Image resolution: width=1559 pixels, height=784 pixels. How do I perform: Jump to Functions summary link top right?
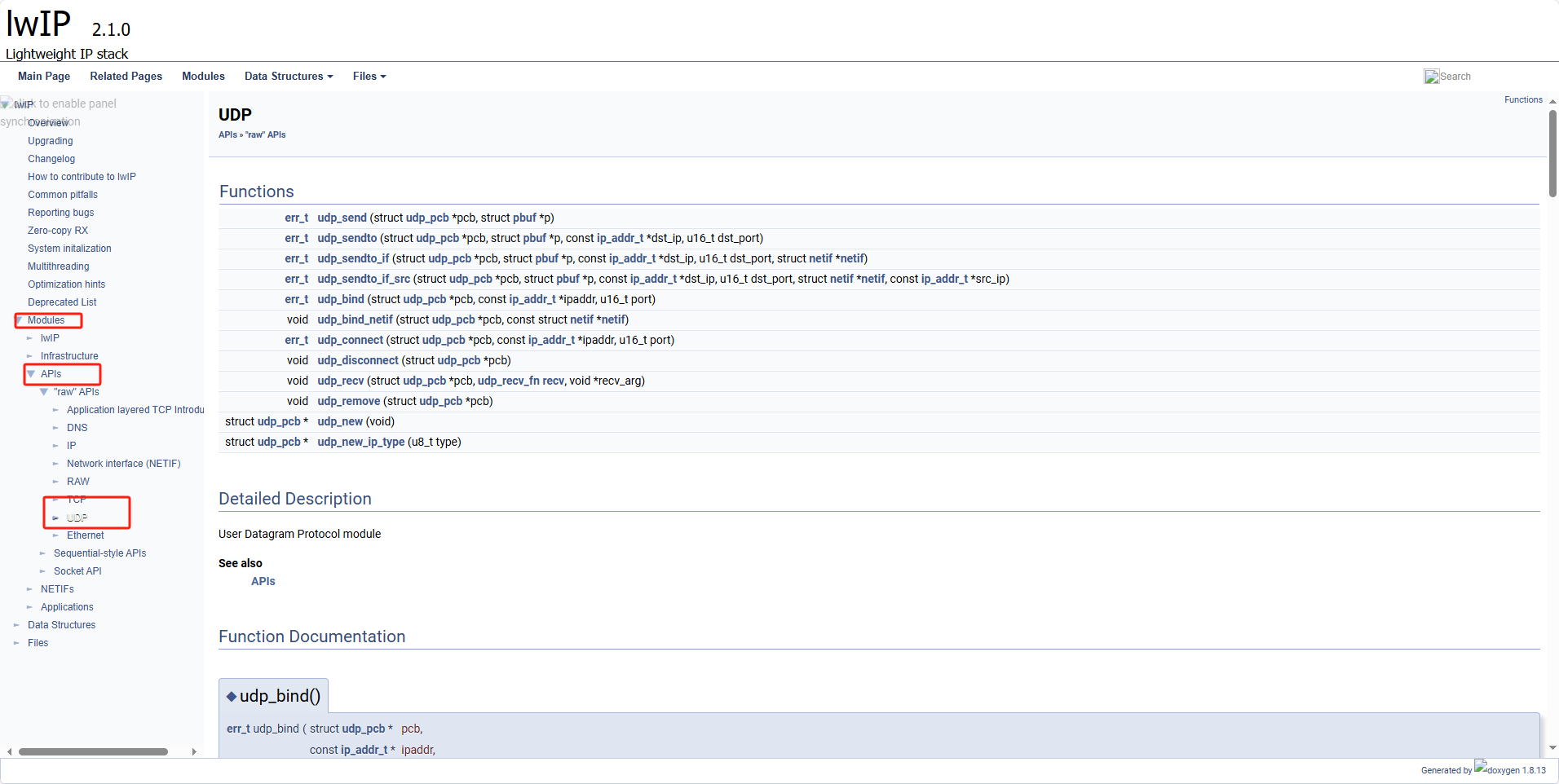tap(1523, 99)
